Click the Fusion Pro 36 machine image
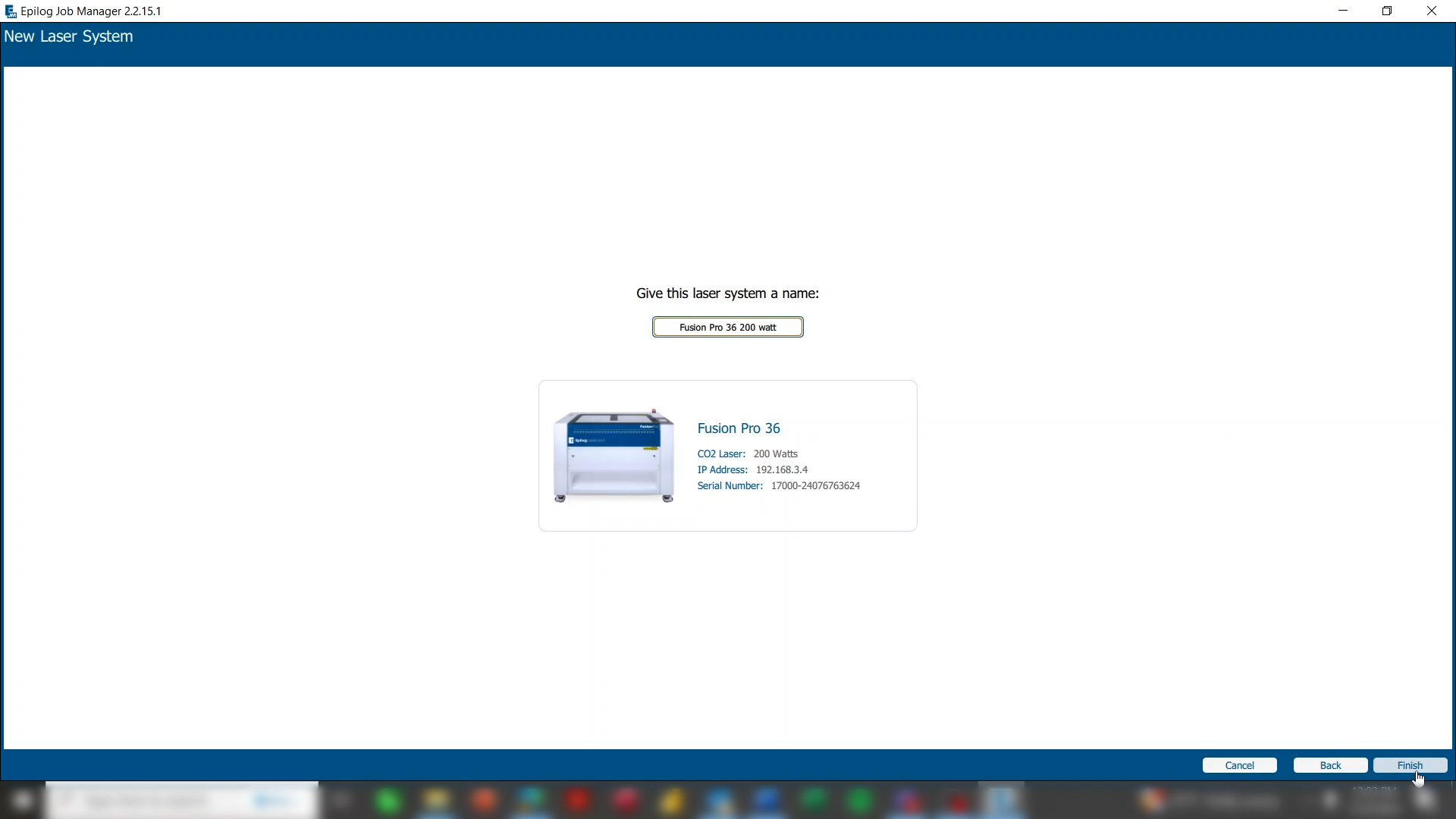Image resolution: width=1456 pixels, height=819 pixels. (613, 456)
